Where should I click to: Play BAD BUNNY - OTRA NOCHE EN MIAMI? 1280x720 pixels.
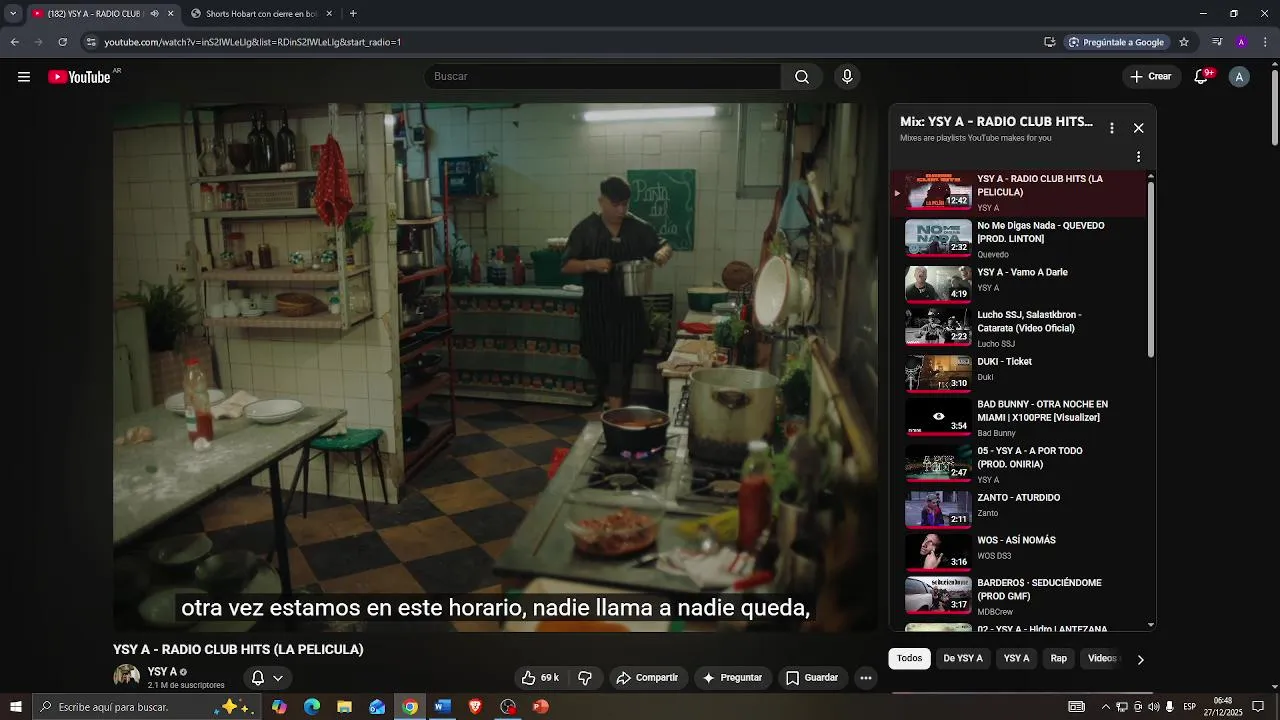(x=1018, y=417)
